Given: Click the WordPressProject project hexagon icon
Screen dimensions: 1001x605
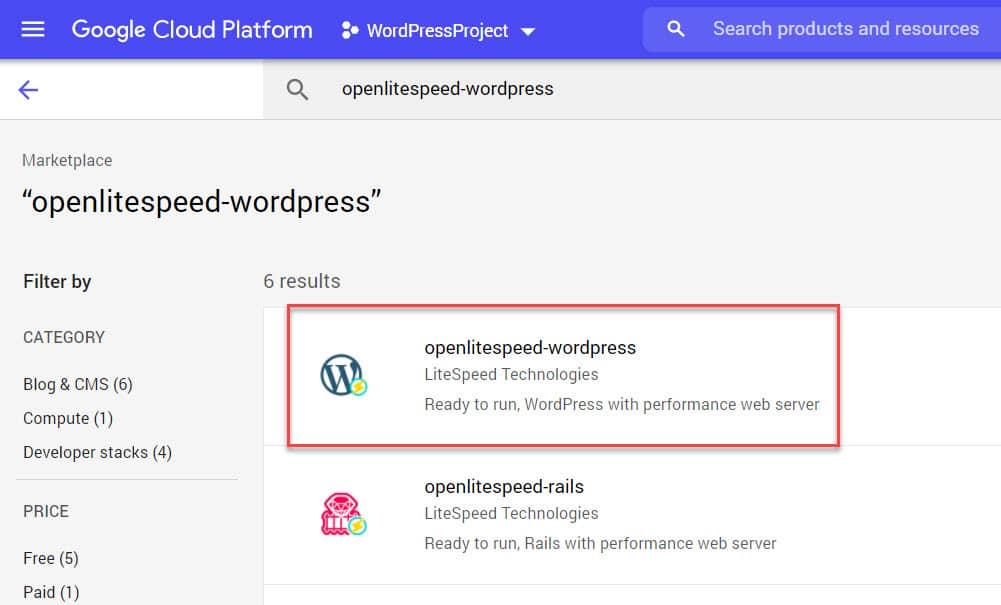Looking at the screenshot, I should [x=349, y=30].
